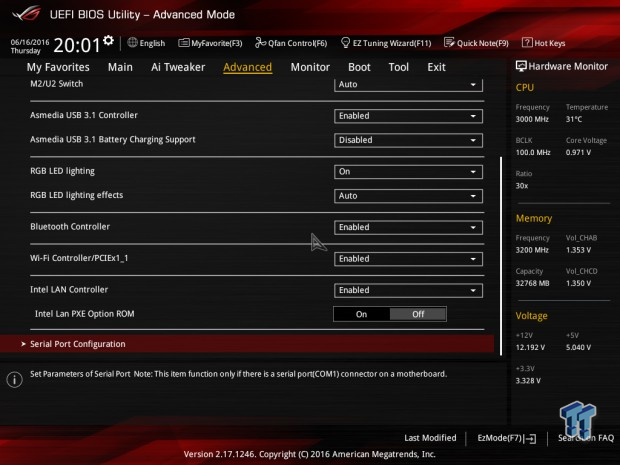Switch to Tool tab

pyautogui.click(x=399, y=67)
